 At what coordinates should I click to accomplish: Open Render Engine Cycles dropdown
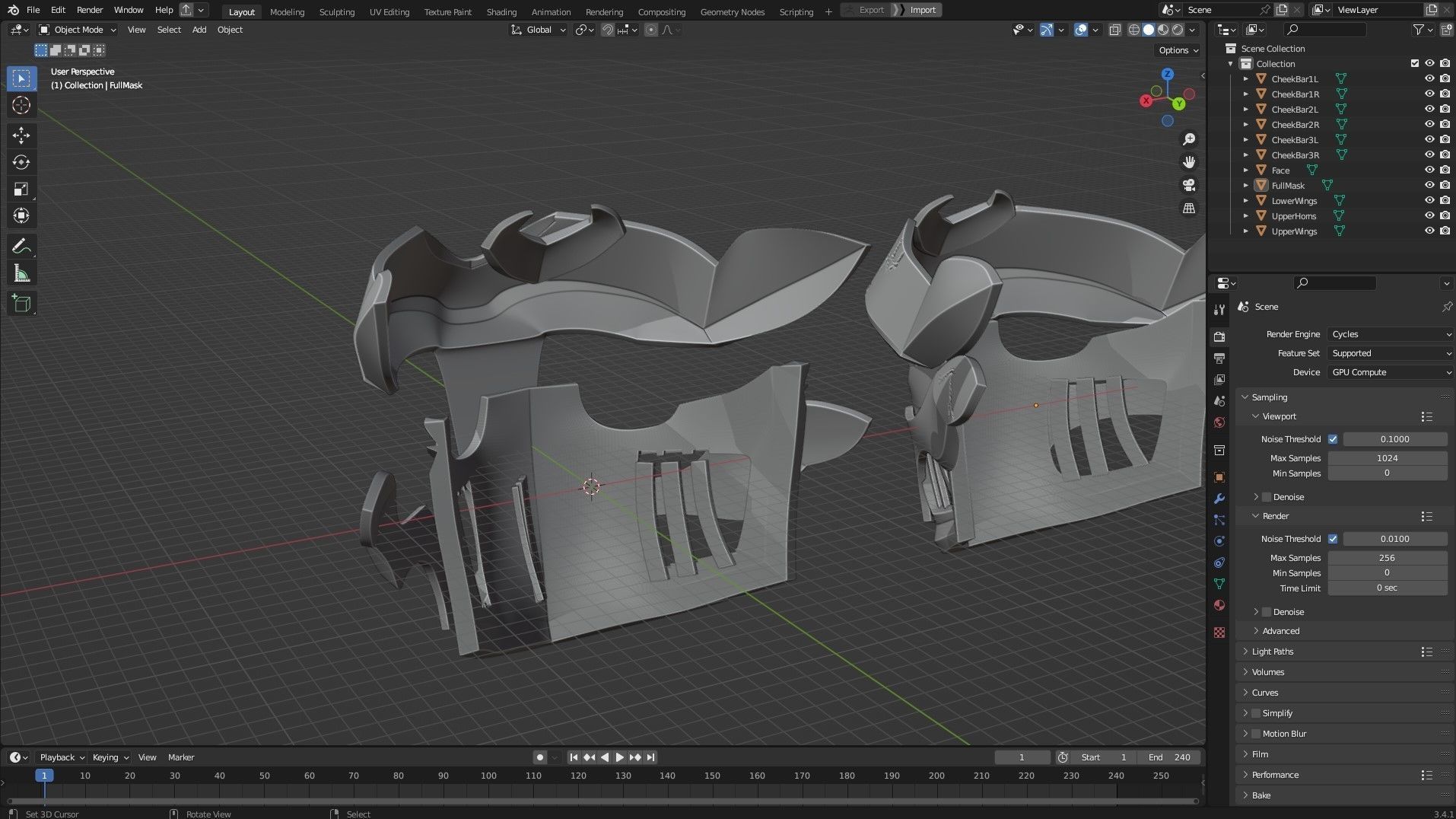coord(1391,334)
